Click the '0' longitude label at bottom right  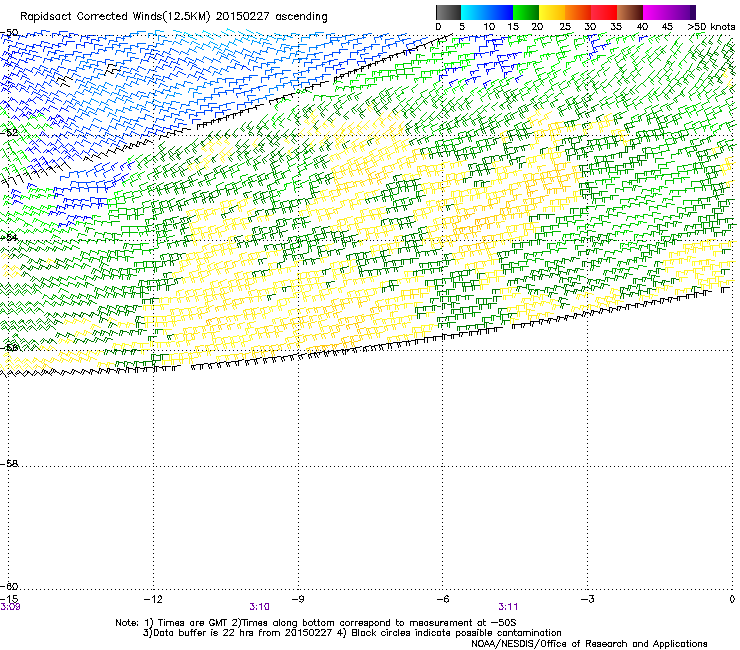(x=732, y=599)
